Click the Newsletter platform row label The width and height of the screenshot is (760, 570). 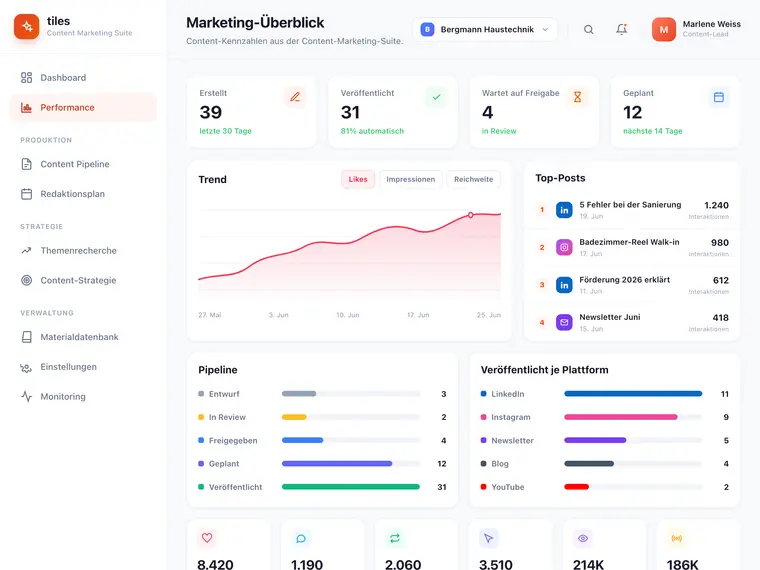[512, 440]
